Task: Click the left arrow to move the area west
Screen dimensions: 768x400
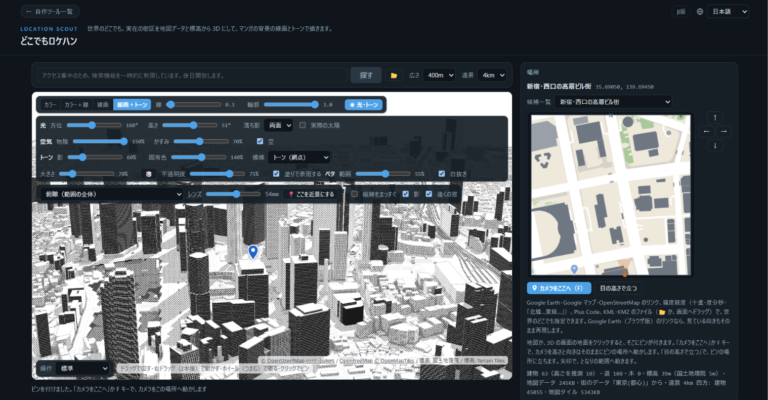Action: [x=706, y=131]
